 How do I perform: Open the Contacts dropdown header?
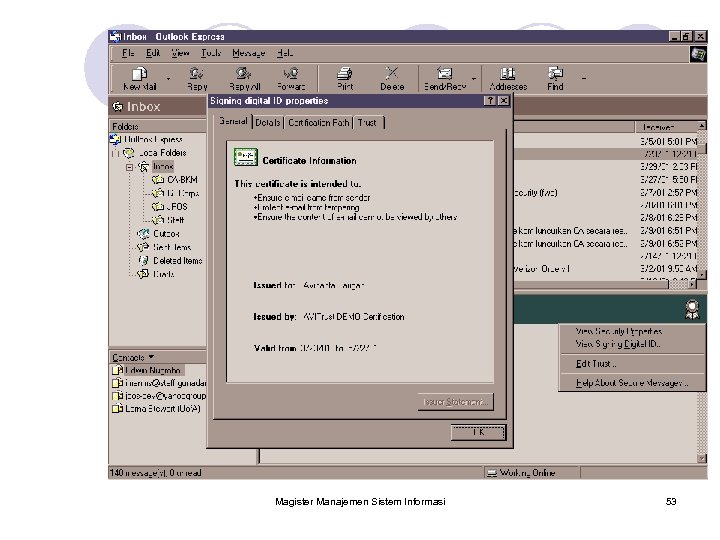pos(133,357)
